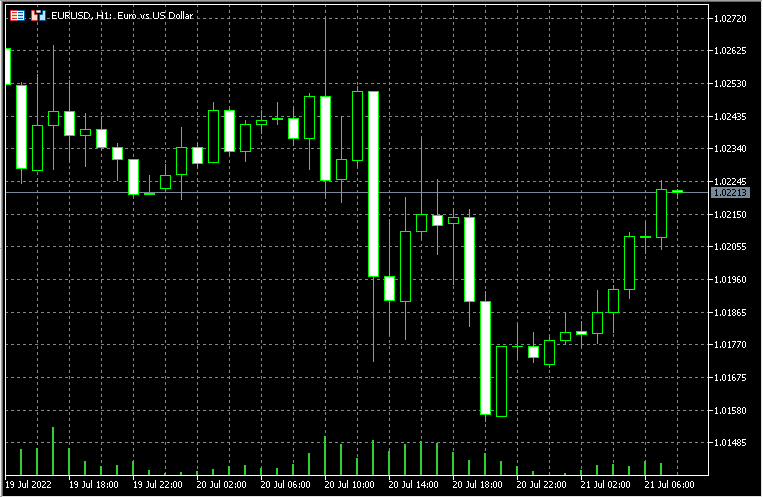The height and width of the screenshot is (497, 763).
Task: Click the 20 Jul 06:00 time label
Action: 285,485
